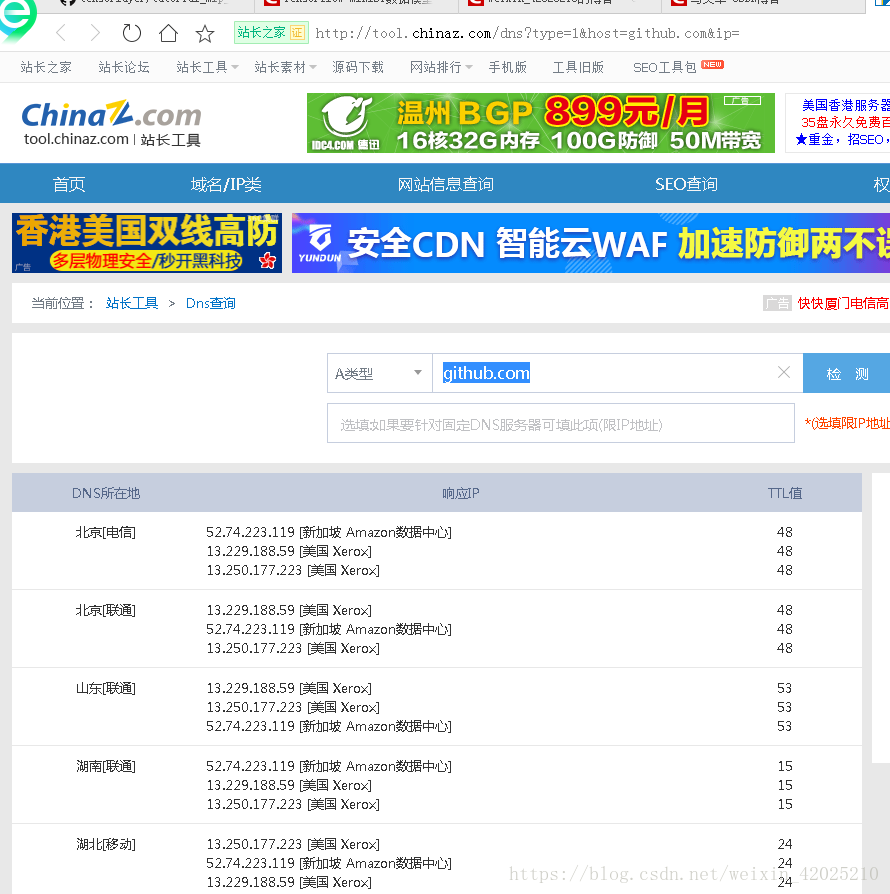890x894 pixels.
Task: Reload the page with refresh icon
Action: coord(132,33)
